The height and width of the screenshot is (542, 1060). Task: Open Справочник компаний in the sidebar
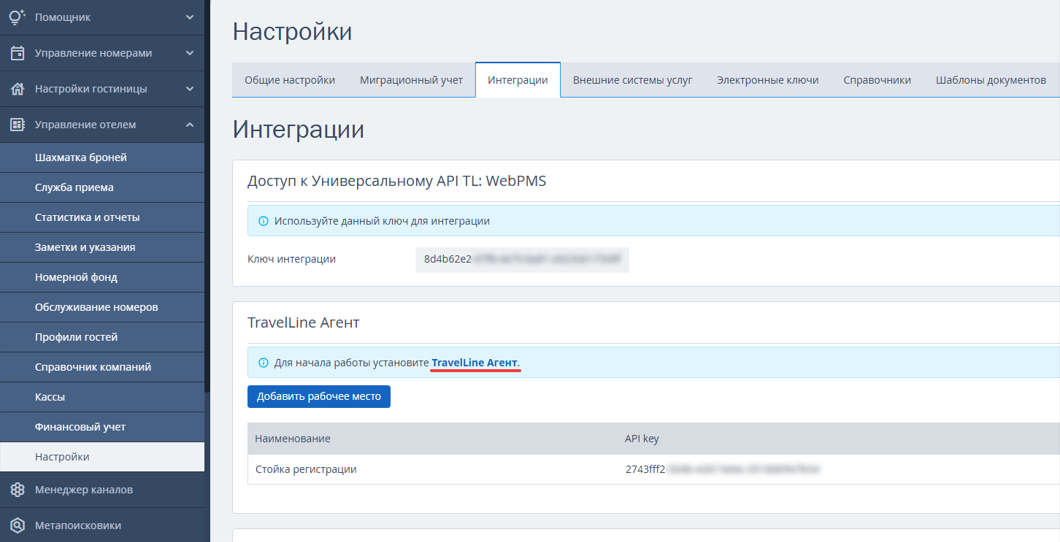pos(102,367)
